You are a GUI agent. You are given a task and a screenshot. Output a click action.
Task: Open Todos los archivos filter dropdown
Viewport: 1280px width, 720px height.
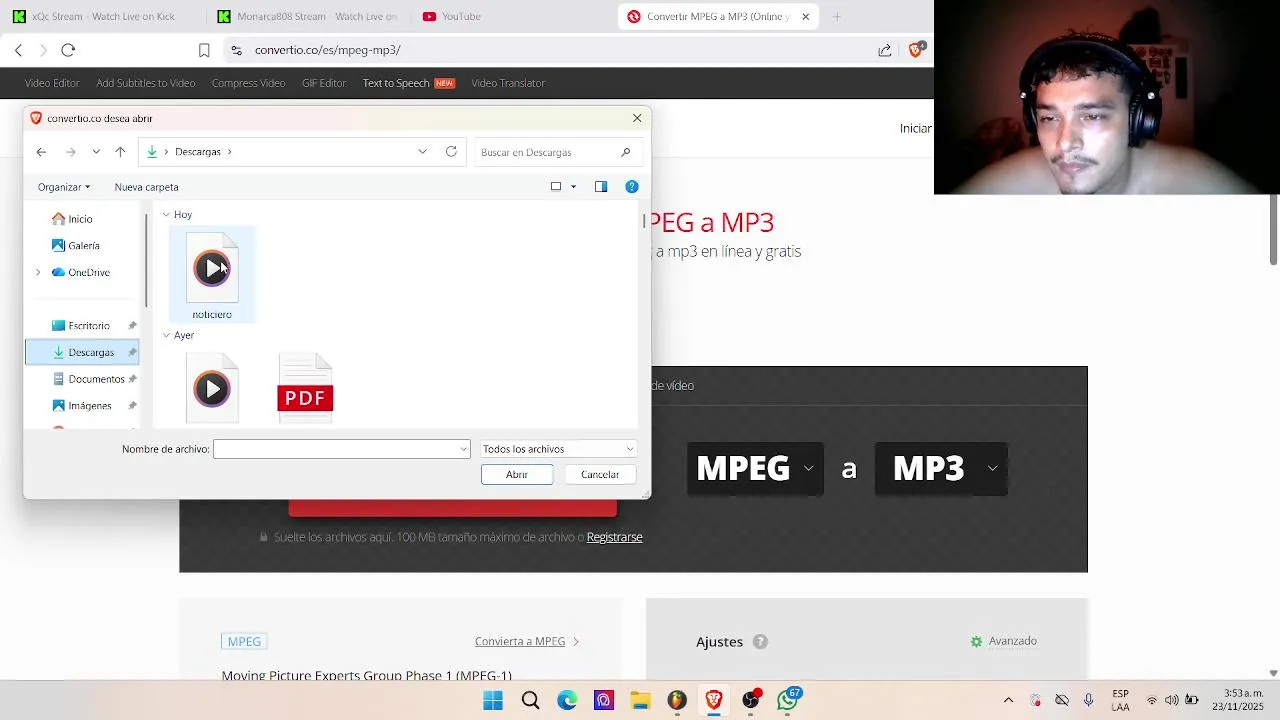click(558, 449)
